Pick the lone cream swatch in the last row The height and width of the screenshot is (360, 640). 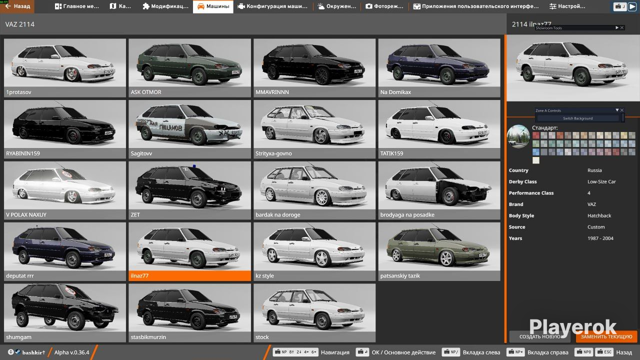[536, 160]
